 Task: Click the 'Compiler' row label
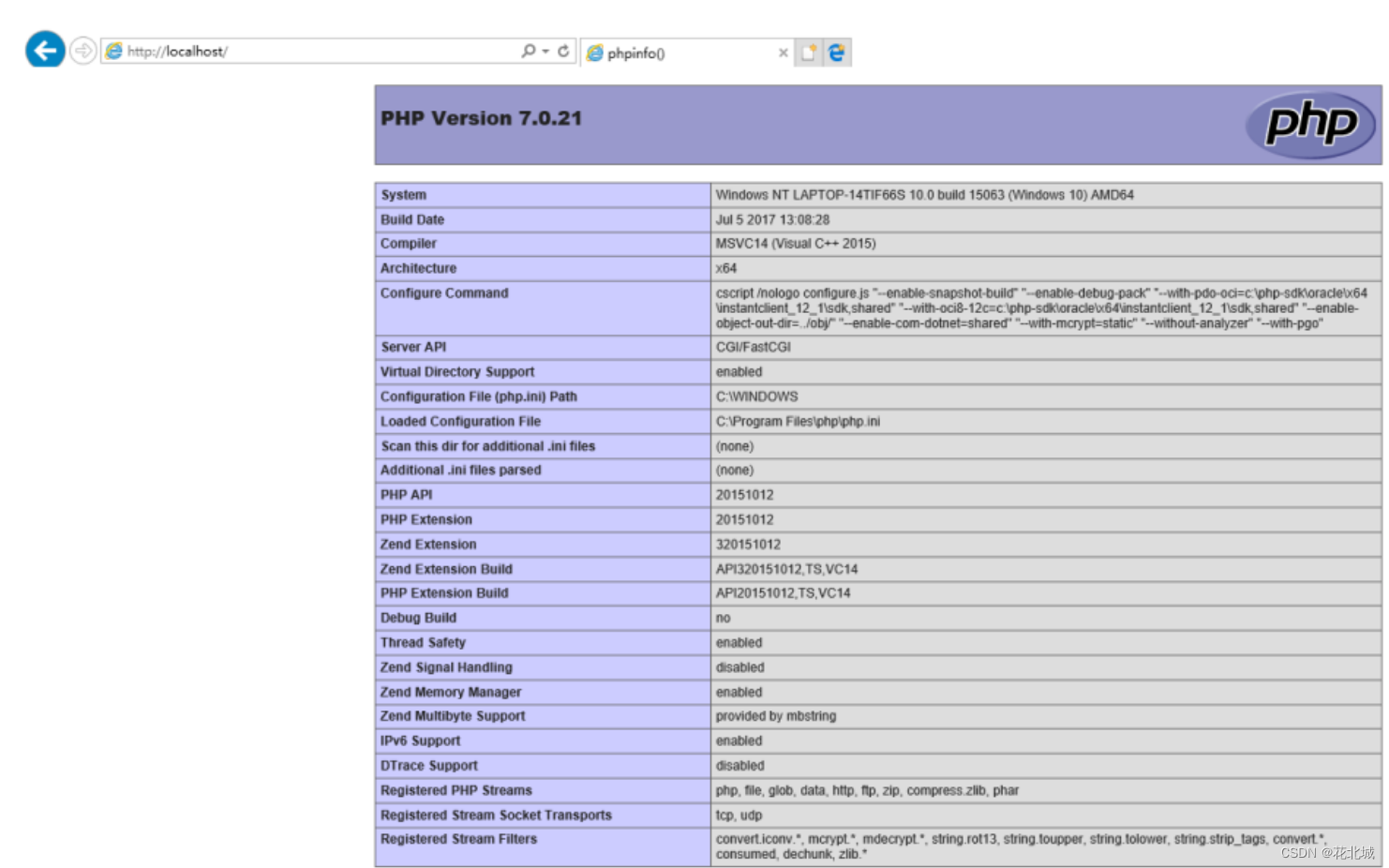point(409,244)
